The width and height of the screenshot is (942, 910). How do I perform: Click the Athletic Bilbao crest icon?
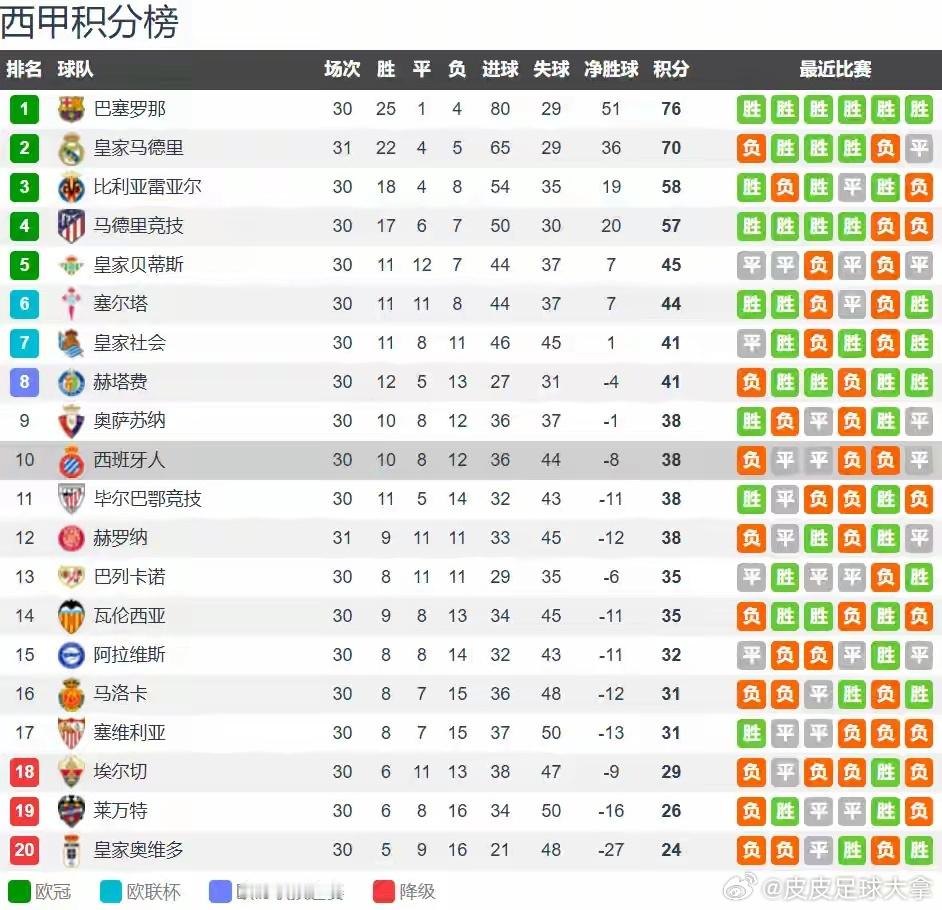[71, 499]
